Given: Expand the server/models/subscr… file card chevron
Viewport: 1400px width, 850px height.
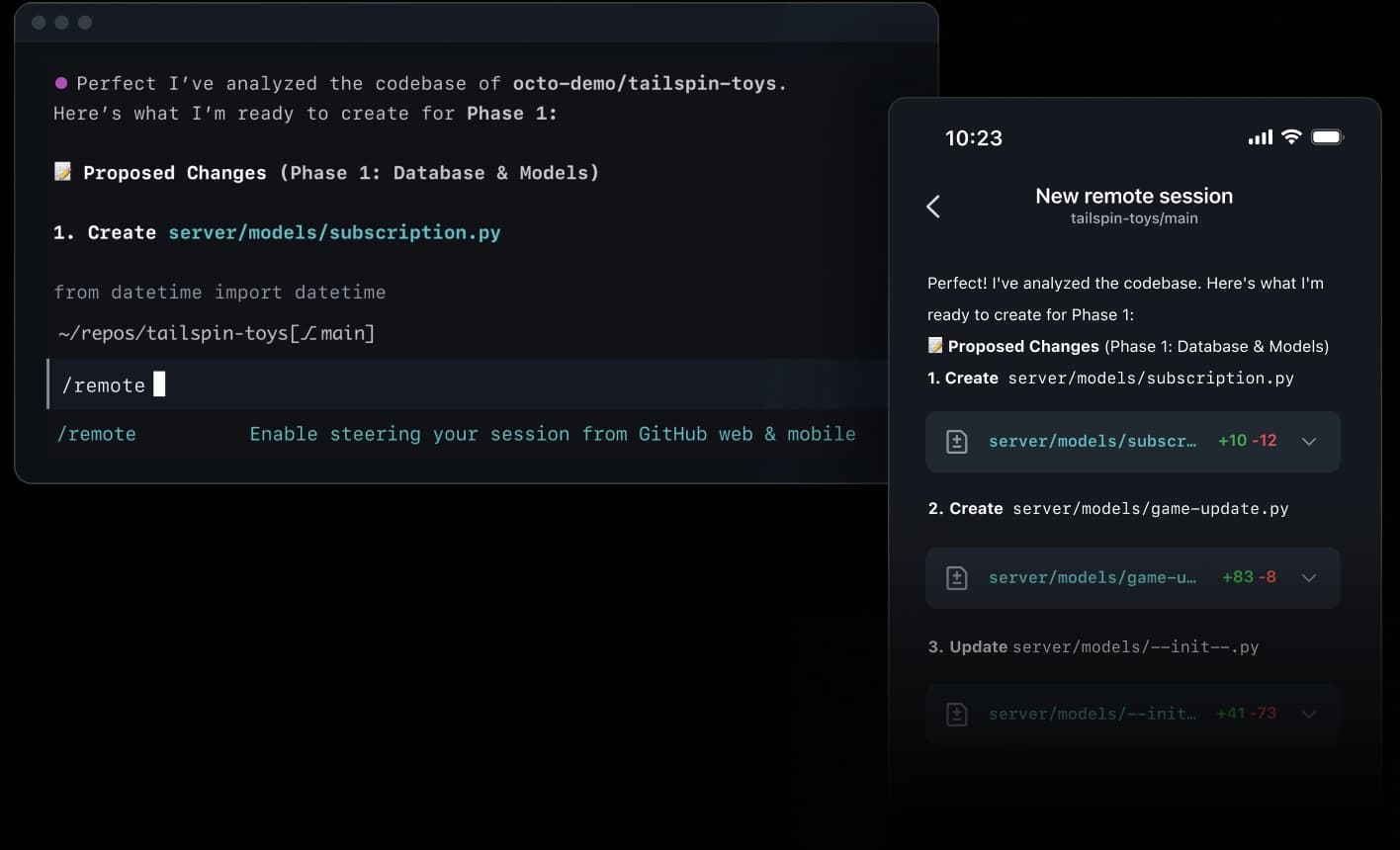Looking at the screenshot, I should (1309, 442).
